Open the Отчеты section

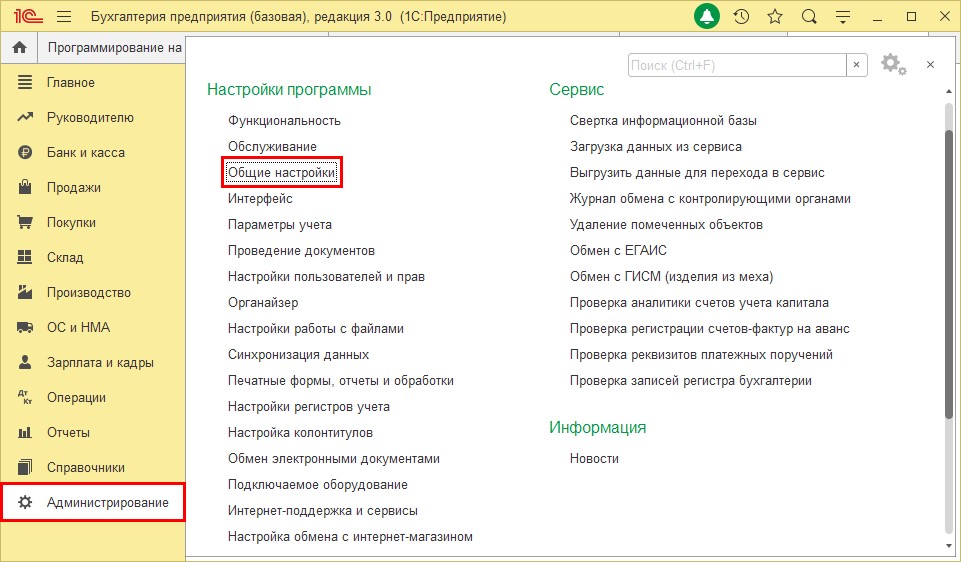(68, 432)
